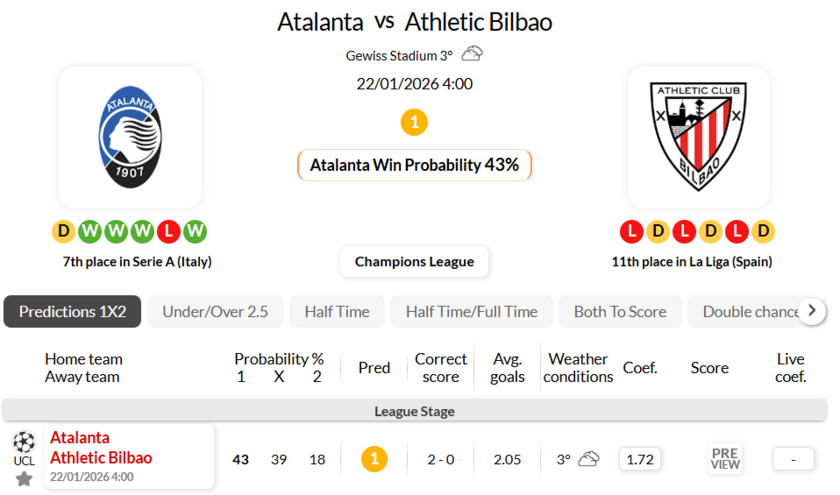The height and width of the screenshot is (495, 840).
Task: Click the UCL competition ball icon
Action: tap(24, 441)
